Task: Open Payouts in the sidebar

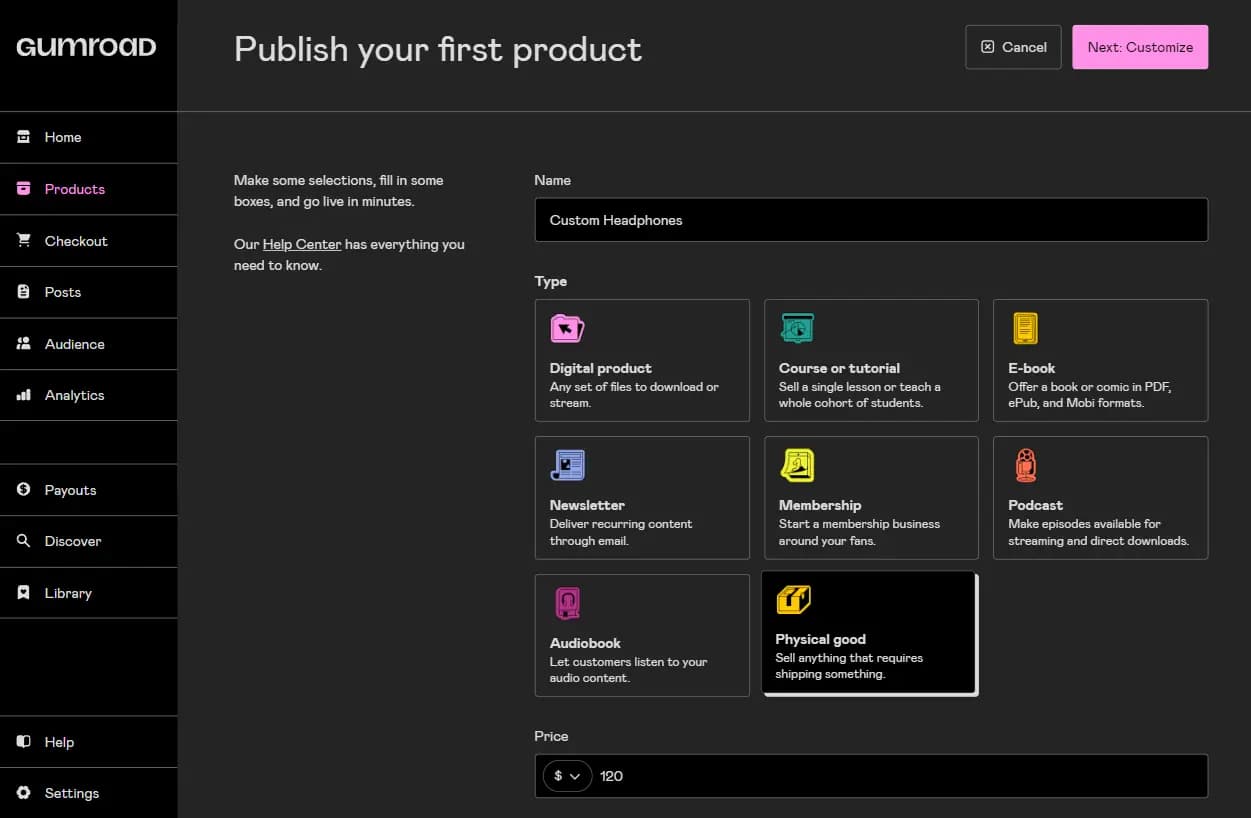Action: 89,490
